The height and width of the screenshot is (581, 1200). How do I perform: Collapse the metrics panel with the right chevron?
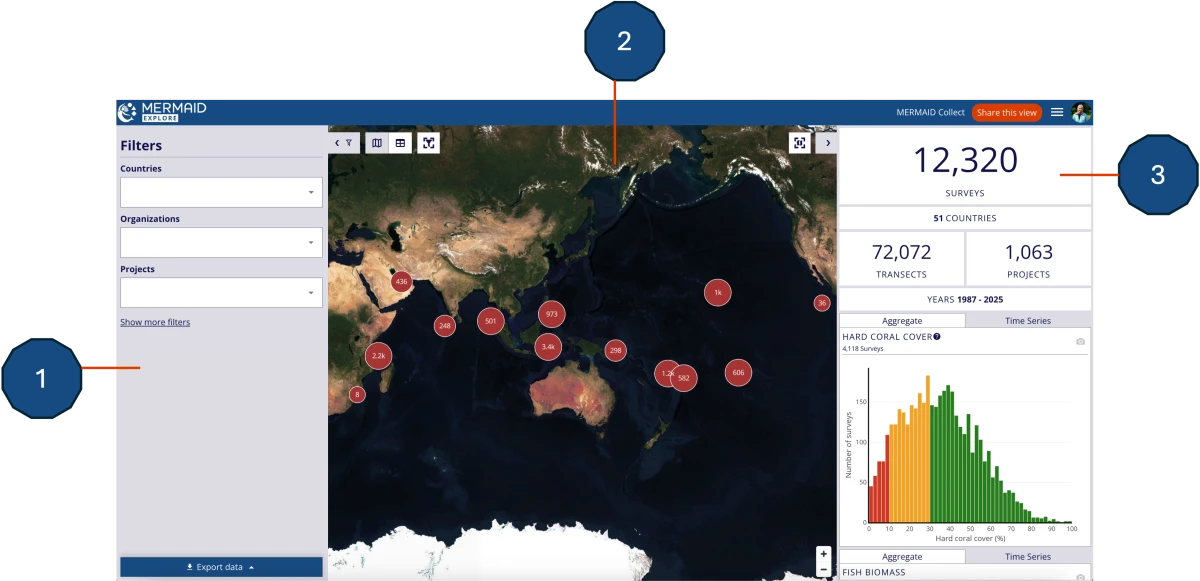click(827, 143)
